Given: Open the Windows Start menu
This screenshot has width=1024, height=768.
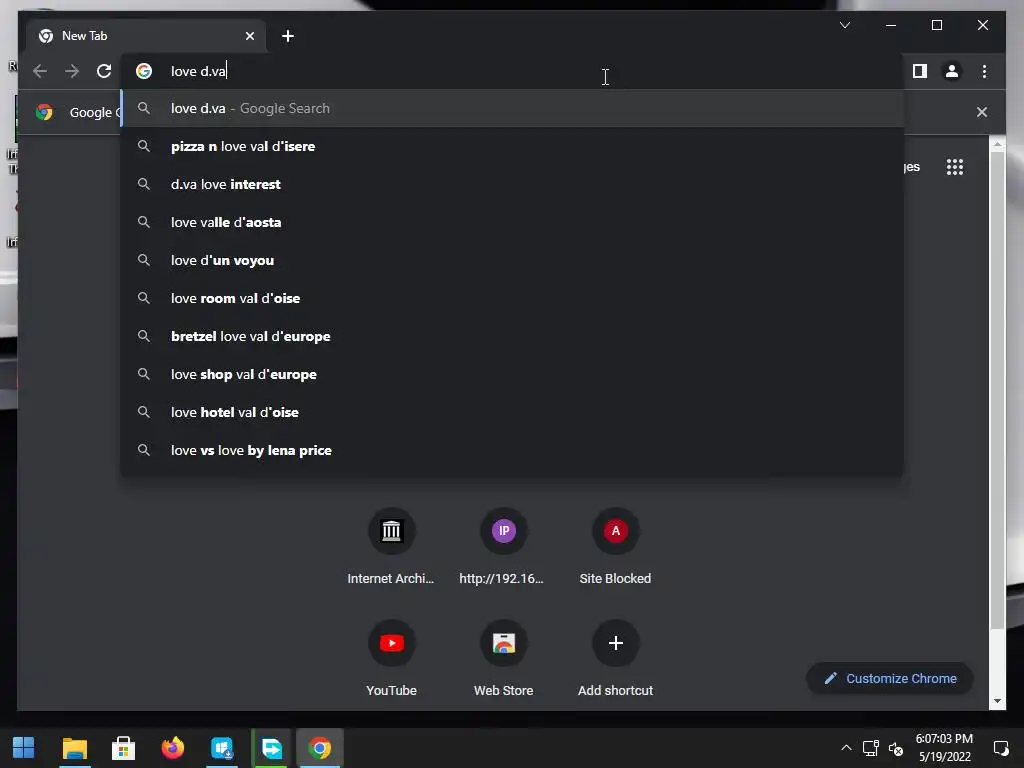Looking at the screenshot, I should [24, 748].
